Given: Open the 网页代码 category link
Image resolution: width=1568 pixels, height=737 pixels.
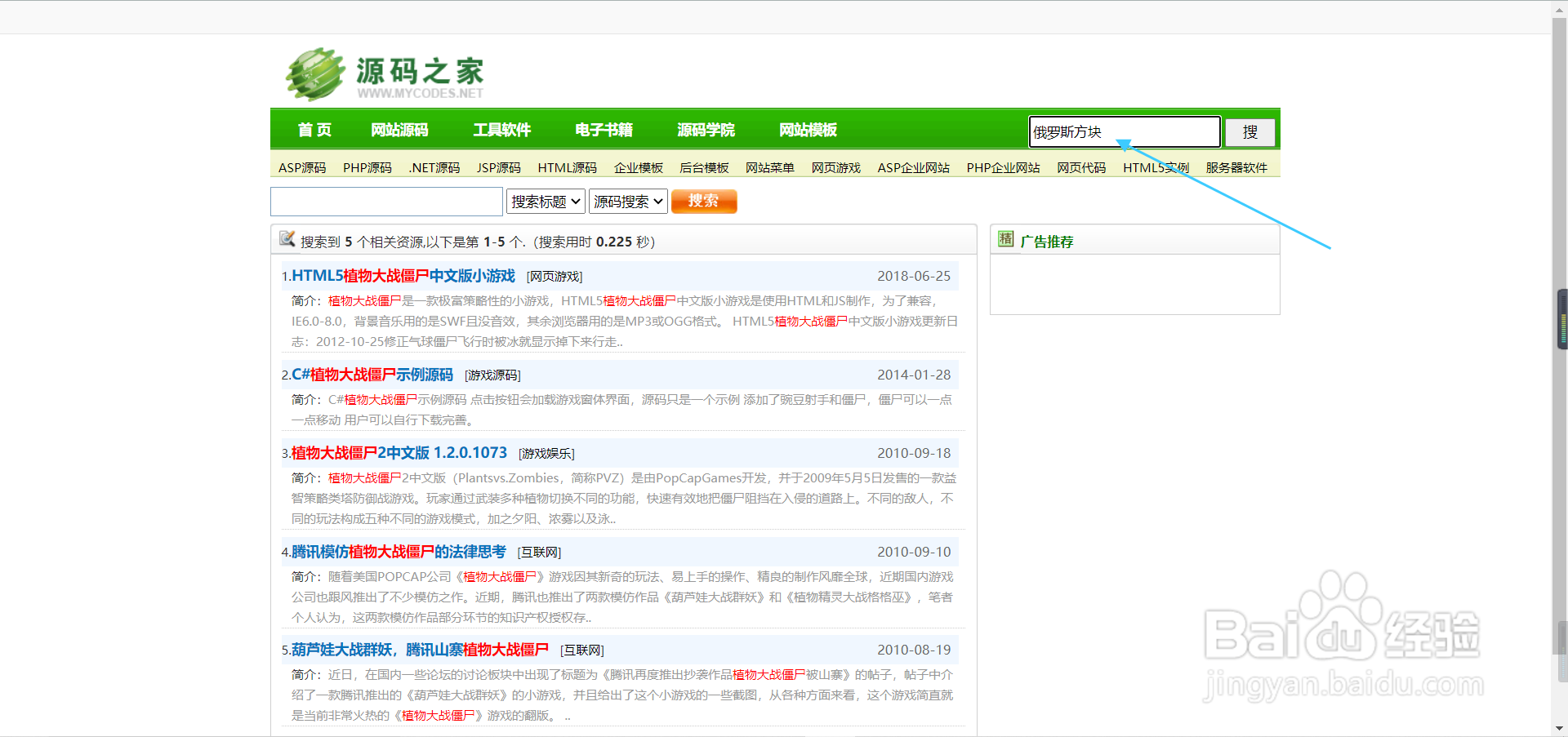Looking at the screenshot, I should (1081, 167).
